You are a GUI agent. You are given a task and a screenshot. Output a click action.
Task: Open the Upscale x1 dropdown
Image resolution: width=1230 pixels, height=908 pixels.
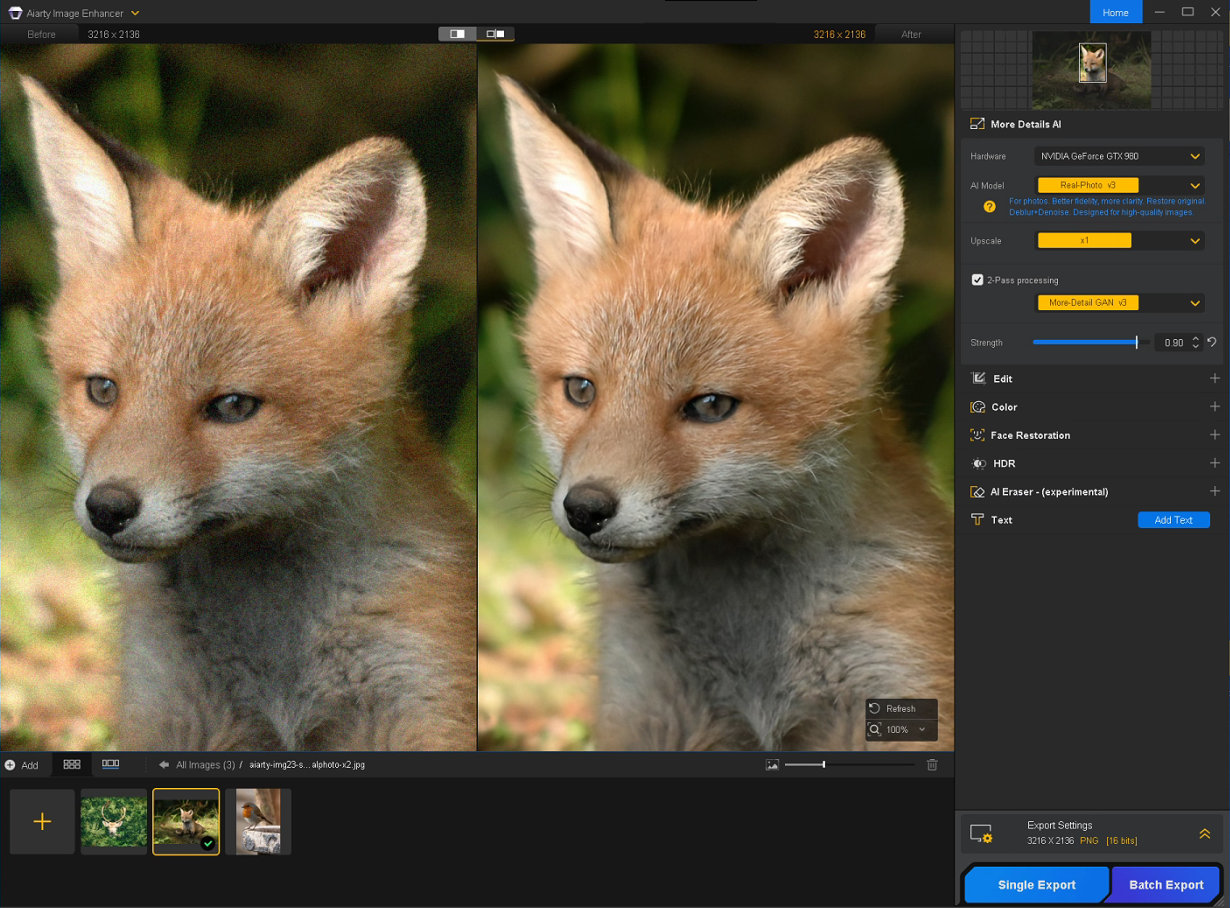1119,240
